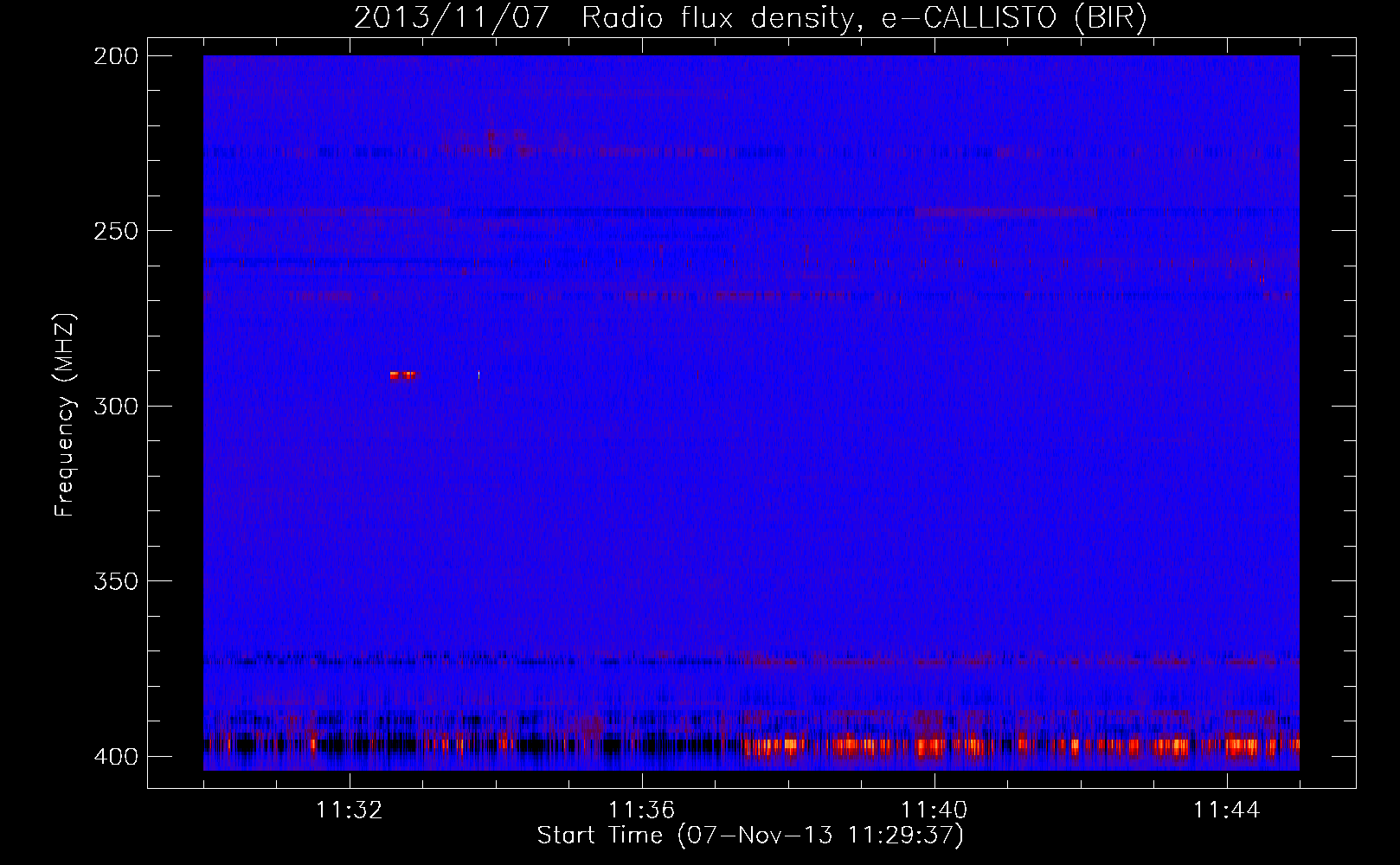Click the 350 frequency tick label

coord(115,581)
